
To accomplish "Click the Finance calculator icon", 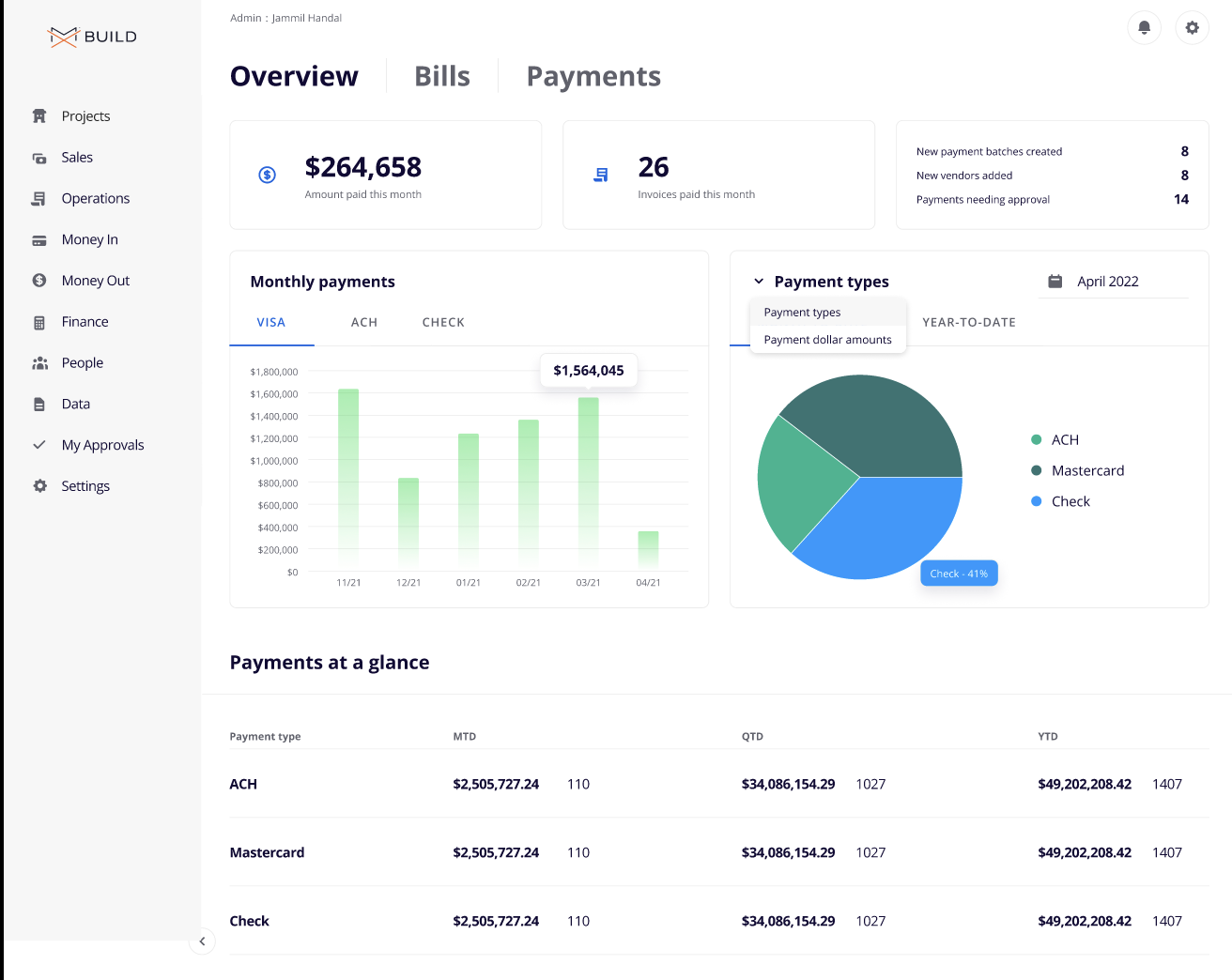I will pos(39,322).
